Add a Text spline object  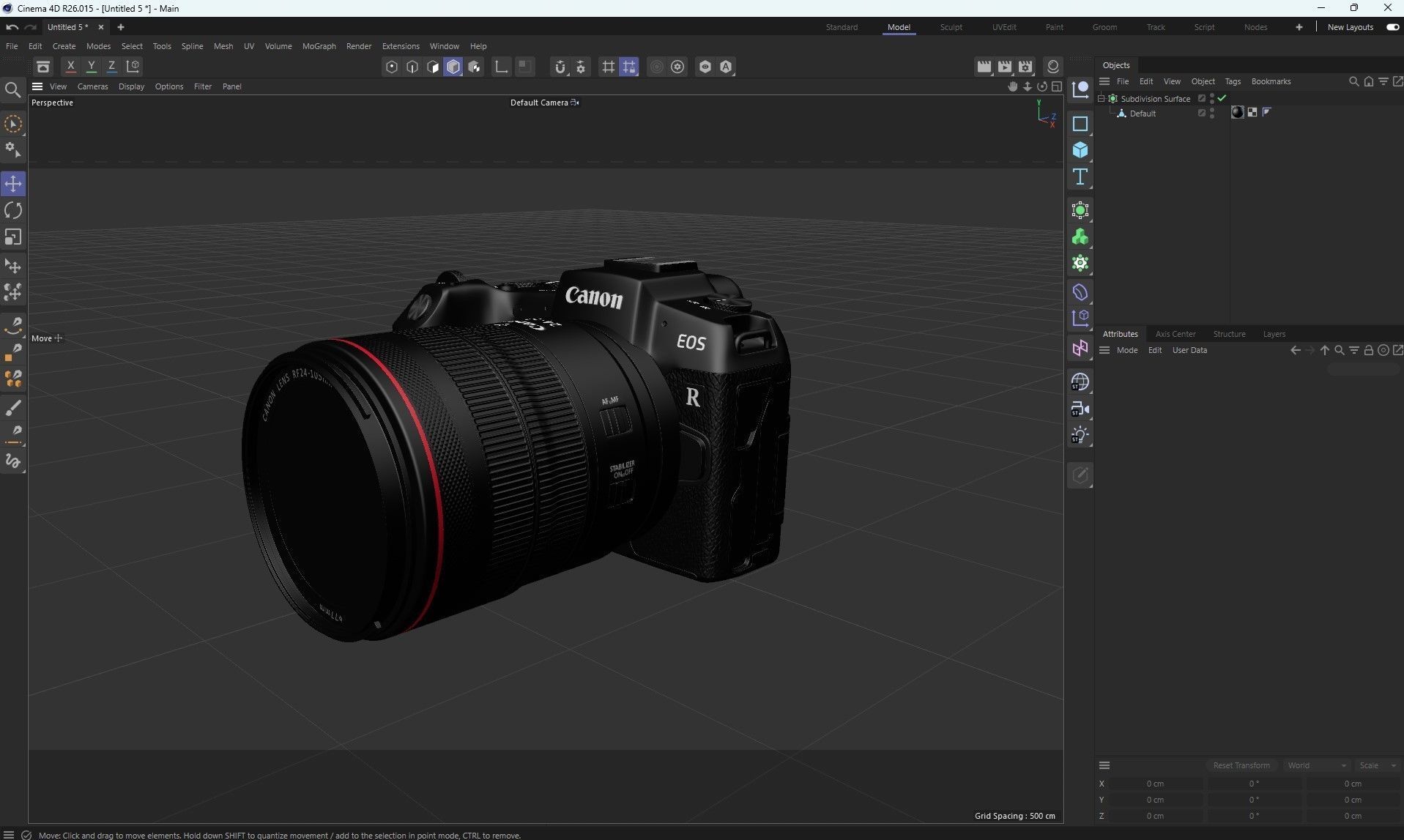1080,176
